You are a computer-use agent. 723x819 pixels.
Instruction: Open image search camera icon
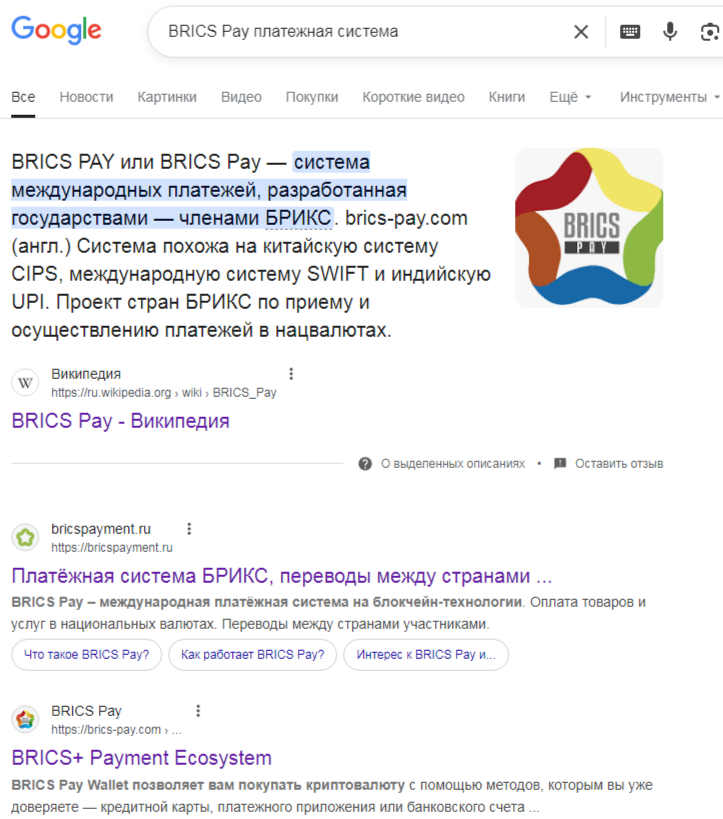tap(710, 32)
